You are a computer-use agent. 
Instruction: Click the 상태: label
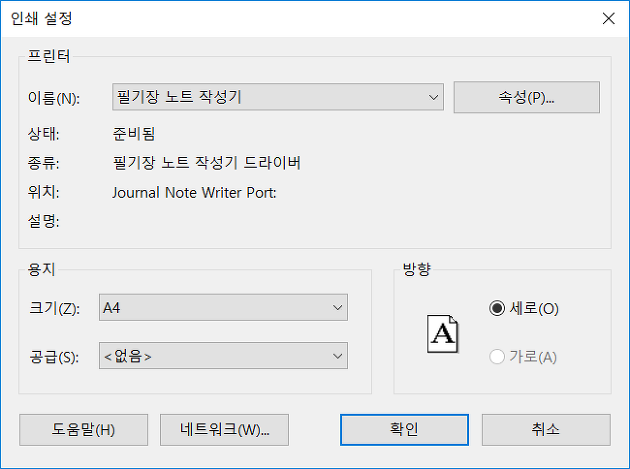coord(43,134)
